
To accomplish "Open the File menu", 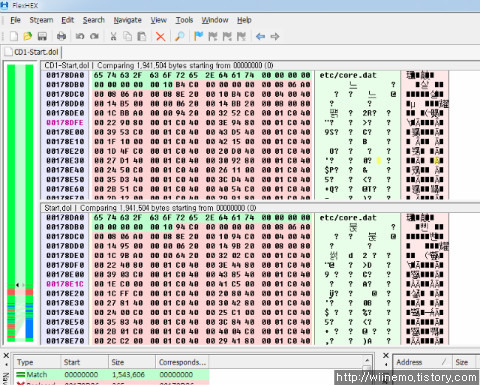I will (x=15, y=20).
